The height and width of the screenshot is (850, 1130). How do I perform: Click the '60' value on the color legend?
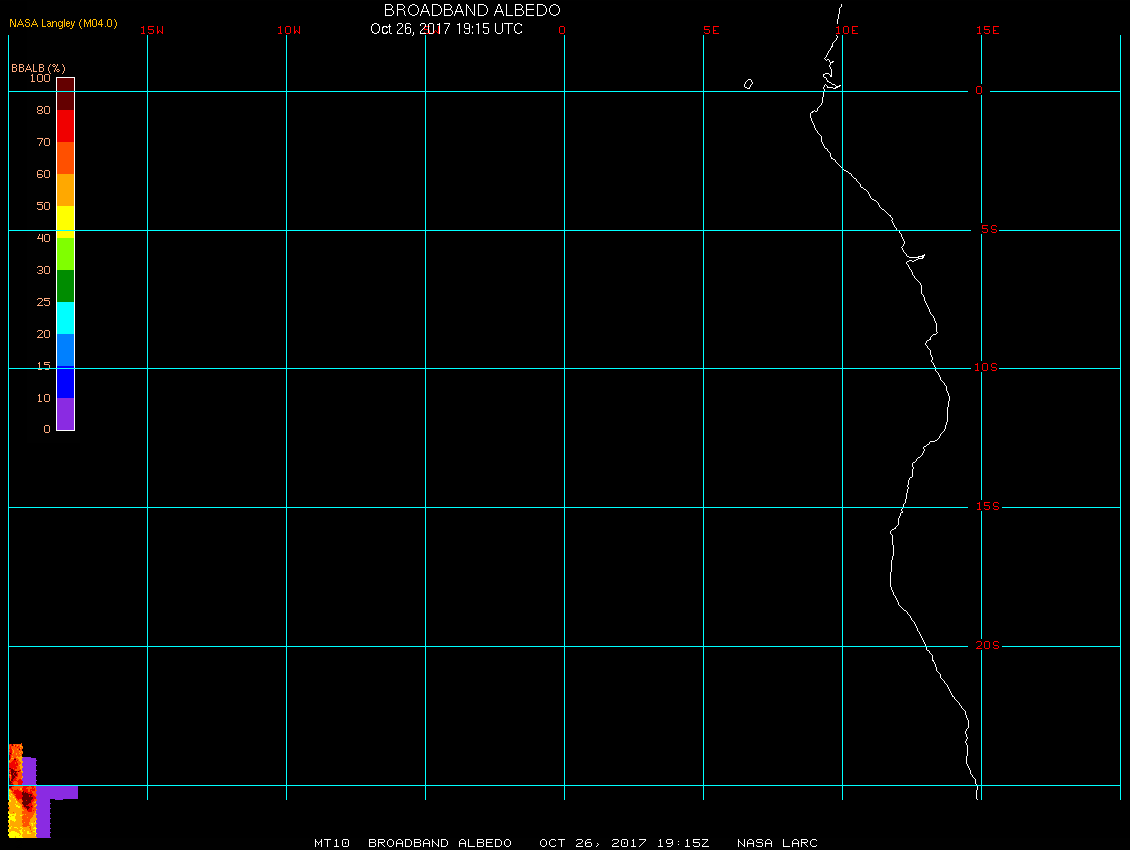44,174
